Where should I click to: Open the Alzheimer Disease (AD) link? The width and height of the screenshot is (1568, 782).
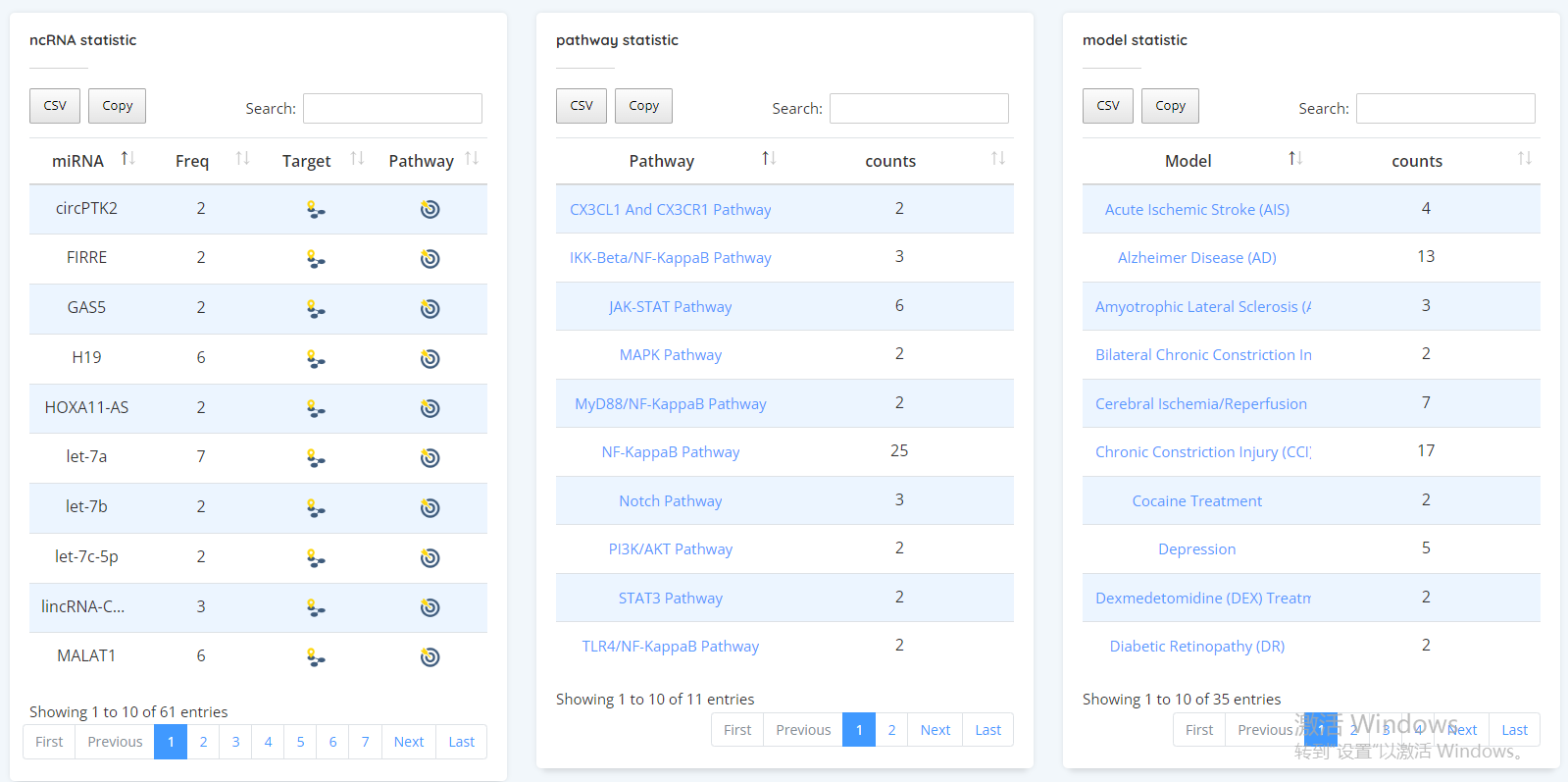click(x=1196, y=258)
